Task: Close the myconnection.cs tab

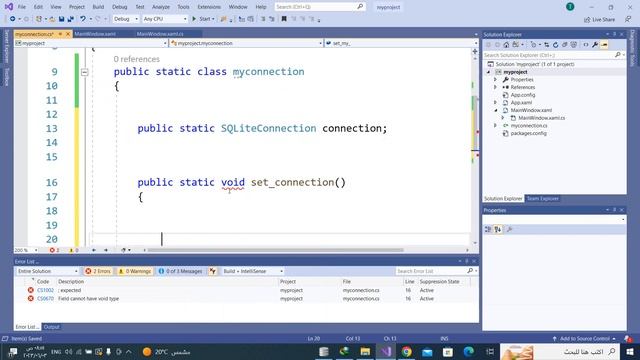Action: 68,34
